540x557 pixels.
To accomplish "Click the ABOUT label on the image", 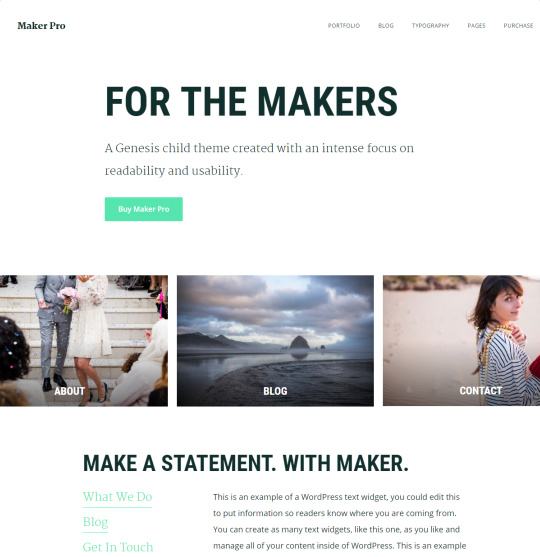I will coord(70,391).
